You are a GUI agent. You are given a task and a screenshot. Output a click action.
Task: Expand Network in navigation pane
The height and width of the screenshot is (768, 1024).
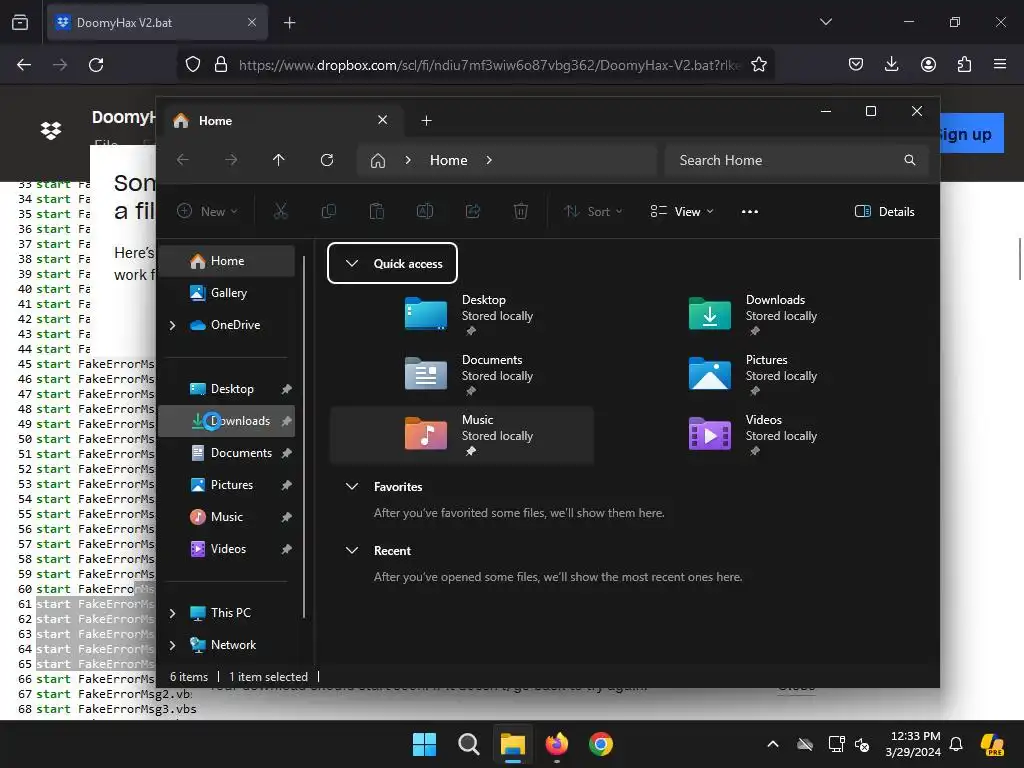[x=172, y=645]
